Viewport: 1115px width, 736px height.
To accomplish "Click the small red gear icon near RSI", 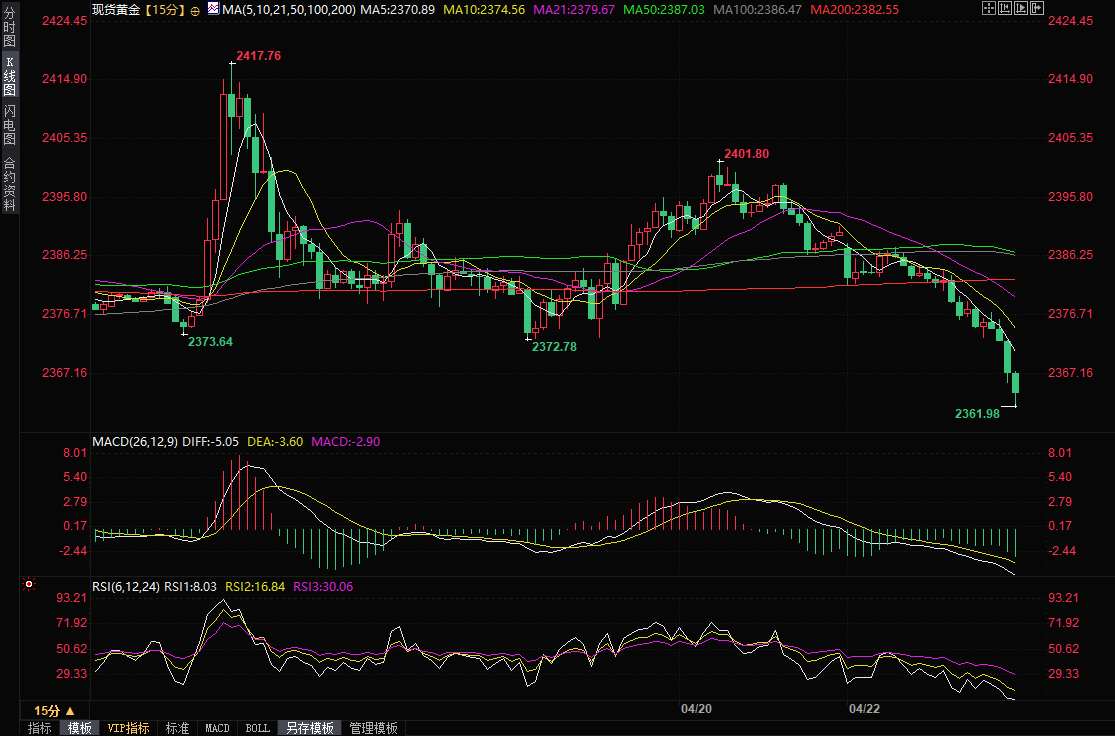I will pos(29,584).
